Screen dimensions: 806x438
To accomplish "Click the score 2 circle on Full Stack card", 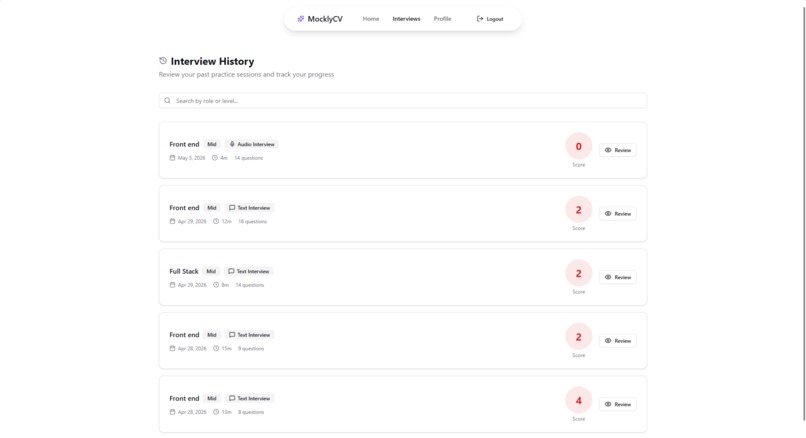I will (x=579, y=273).
